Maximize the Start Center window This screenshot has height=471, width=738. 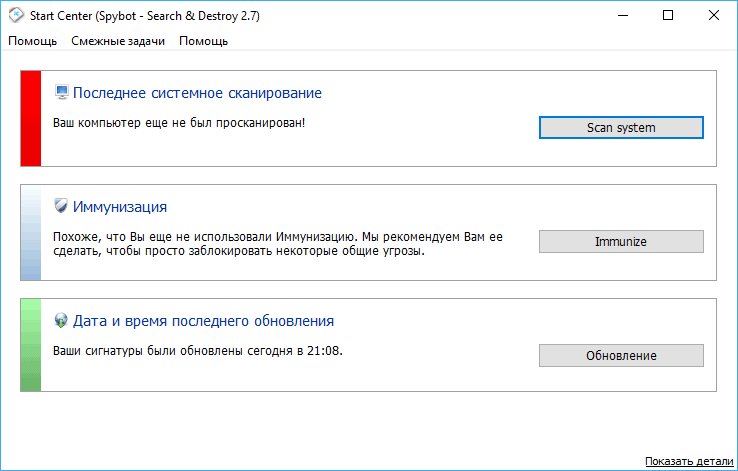tap(667, 16)
